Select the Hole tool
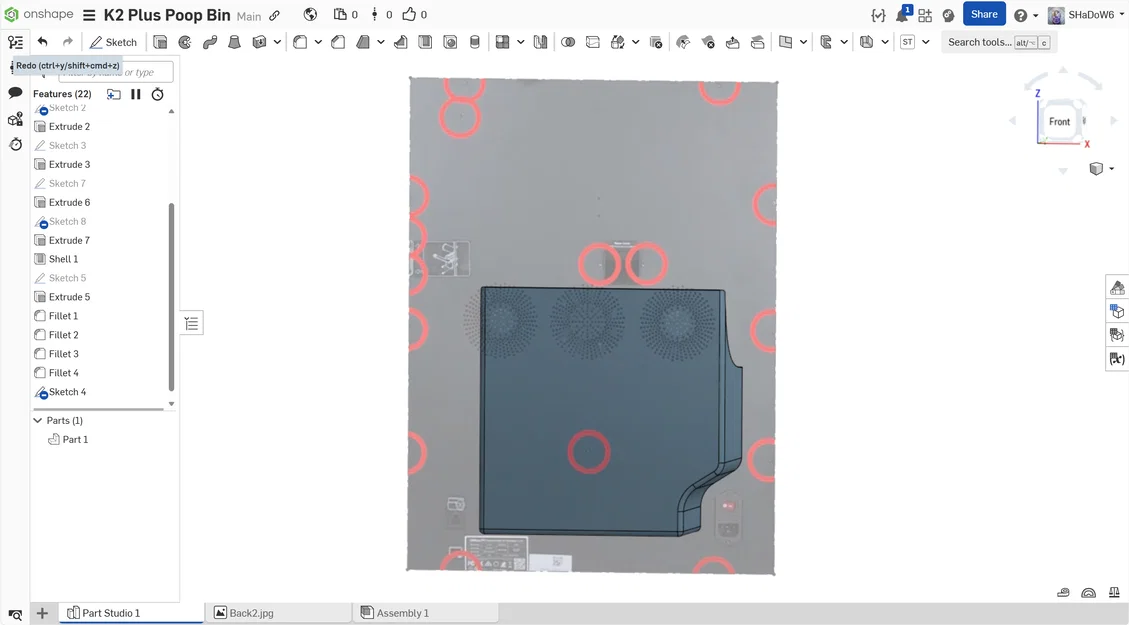The height and width of the screenshot is (625, 1129). pos(450,42)
